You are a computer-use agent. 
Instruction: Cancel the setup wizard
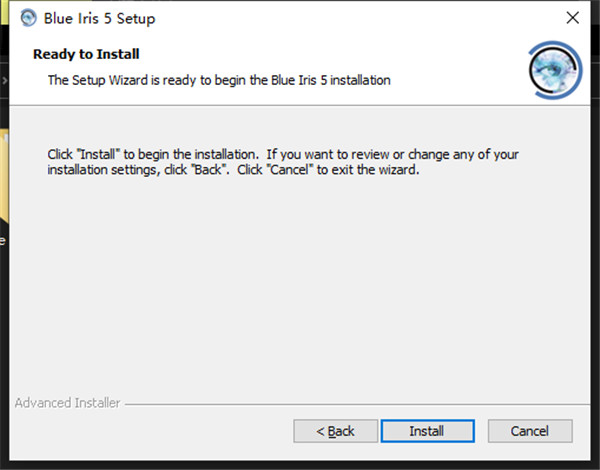pyautogui.click(x=530, y=431)
